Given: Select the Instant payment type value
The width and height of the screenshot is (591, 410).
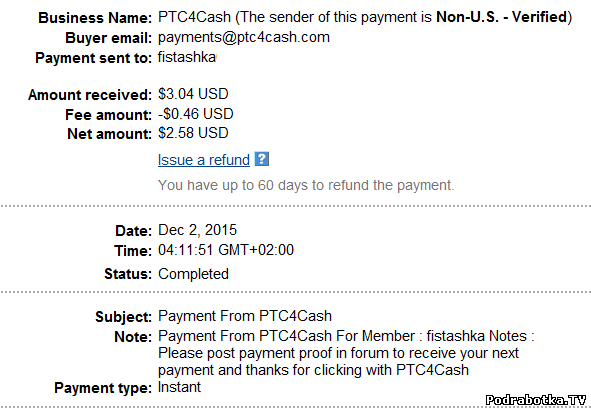Looking at the screenshot, I should tap(179, 387).
